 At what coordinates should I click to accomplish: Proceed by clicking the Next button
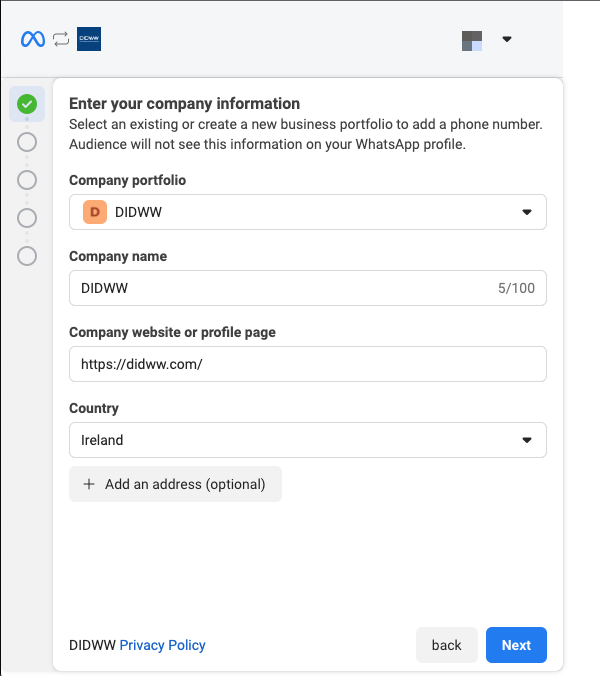(x=516, y=645)
